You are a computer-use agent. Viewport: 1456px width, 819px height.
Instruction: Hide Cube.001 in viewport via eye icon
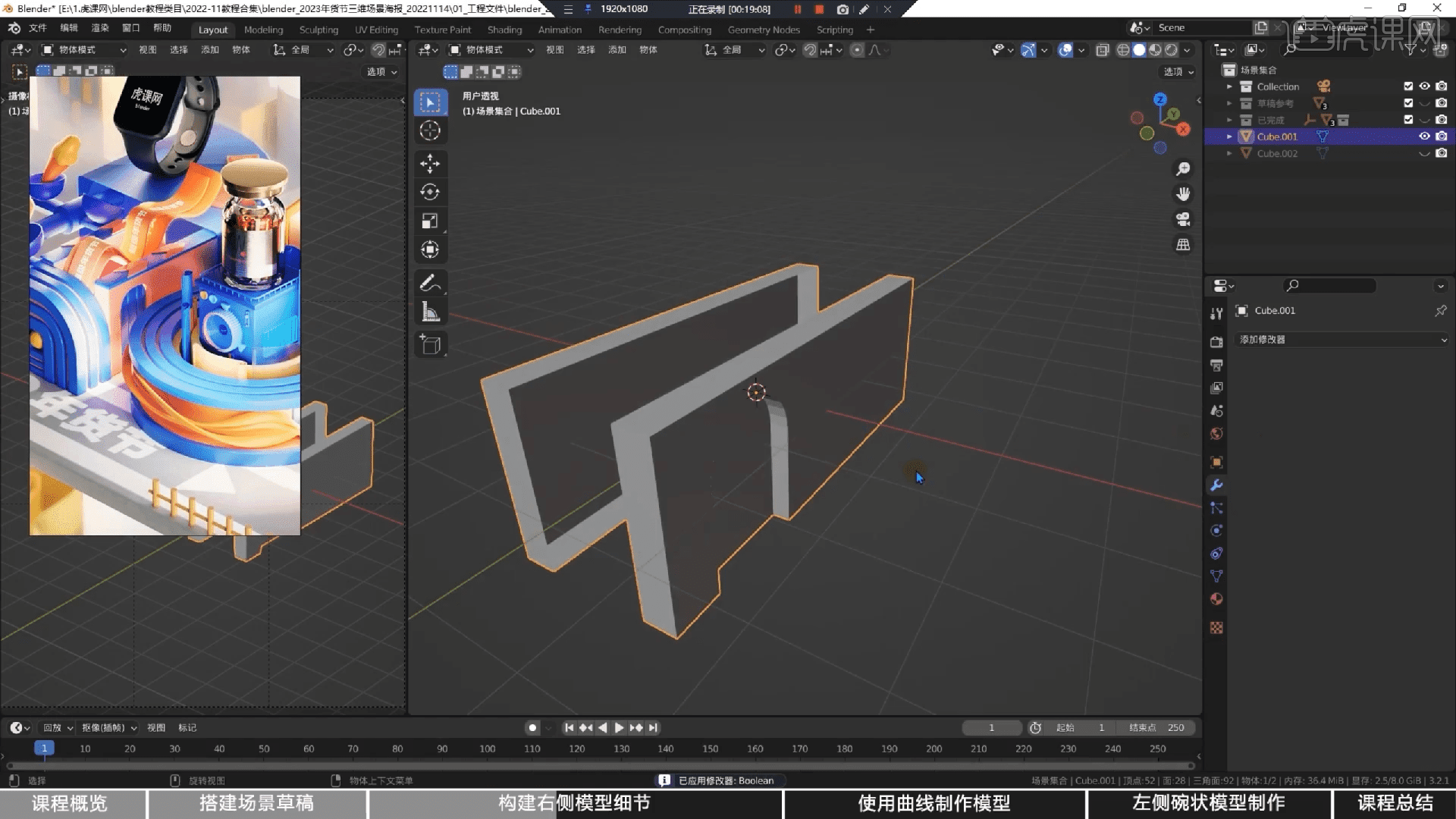point(1424,136)
